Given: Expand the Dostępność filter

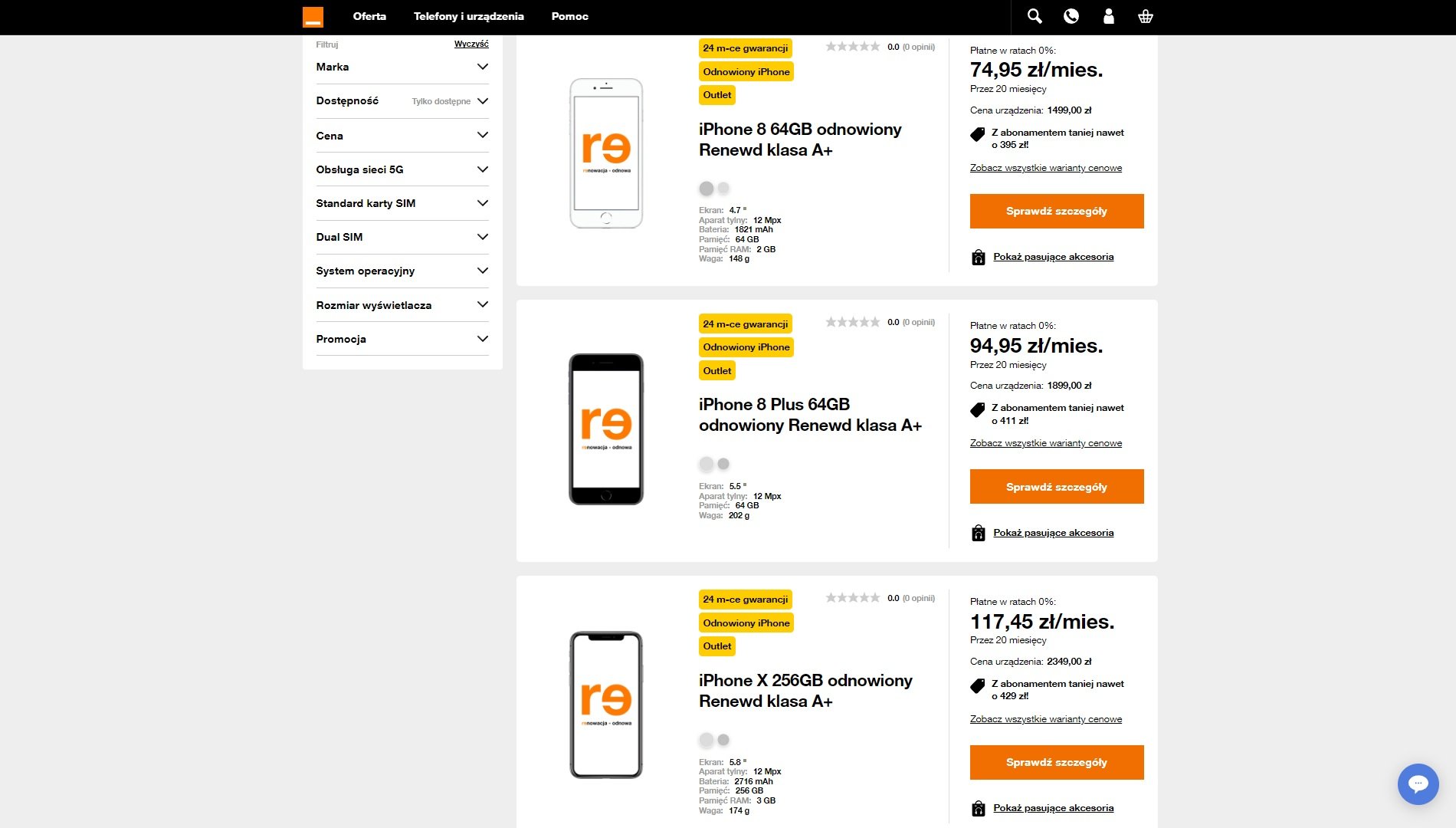Looking at the screenshot, I should (x=402, y=101).
